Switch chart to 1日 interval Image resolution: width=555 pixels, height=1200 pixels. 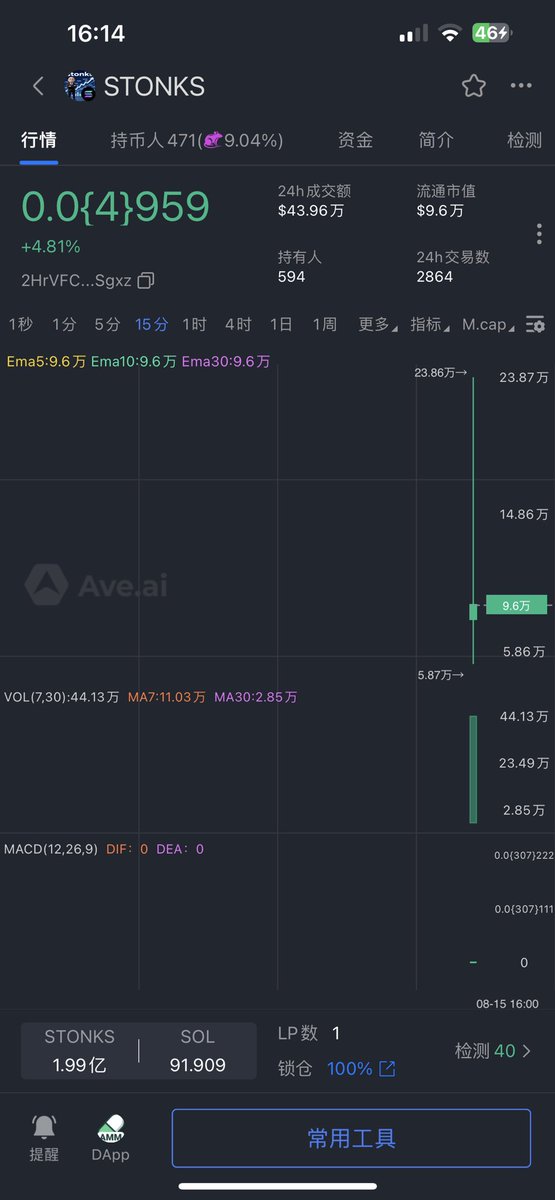coord(281,325)
